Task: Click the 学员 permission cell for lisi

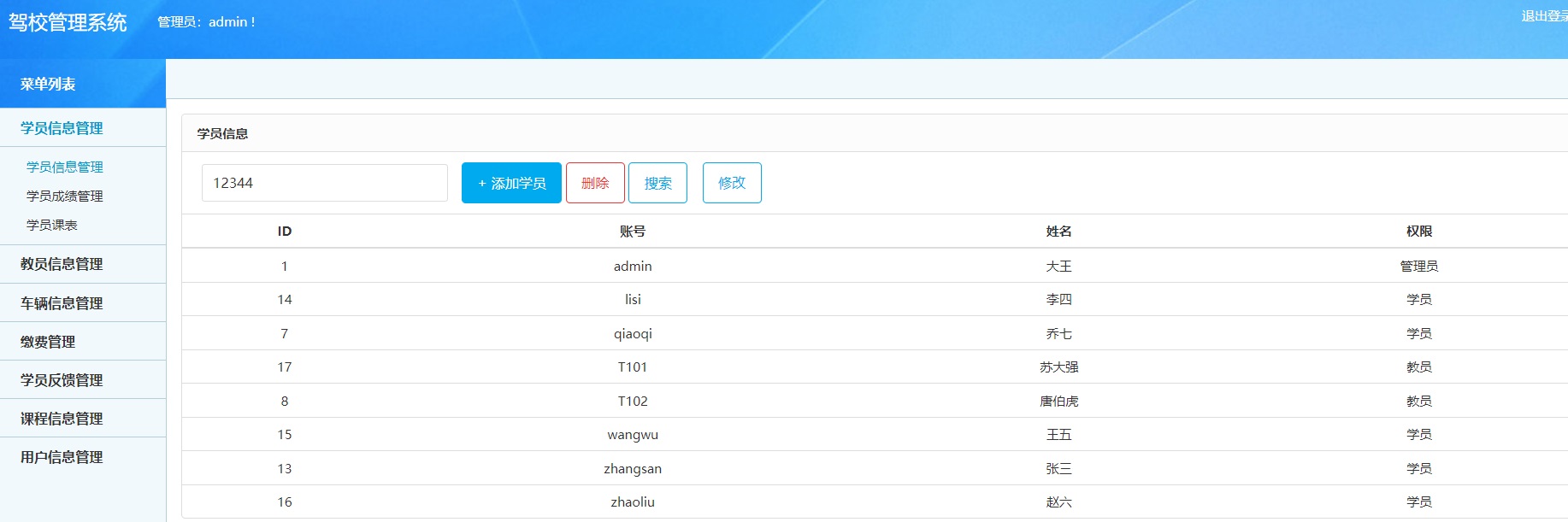Action: (1419, 299)
